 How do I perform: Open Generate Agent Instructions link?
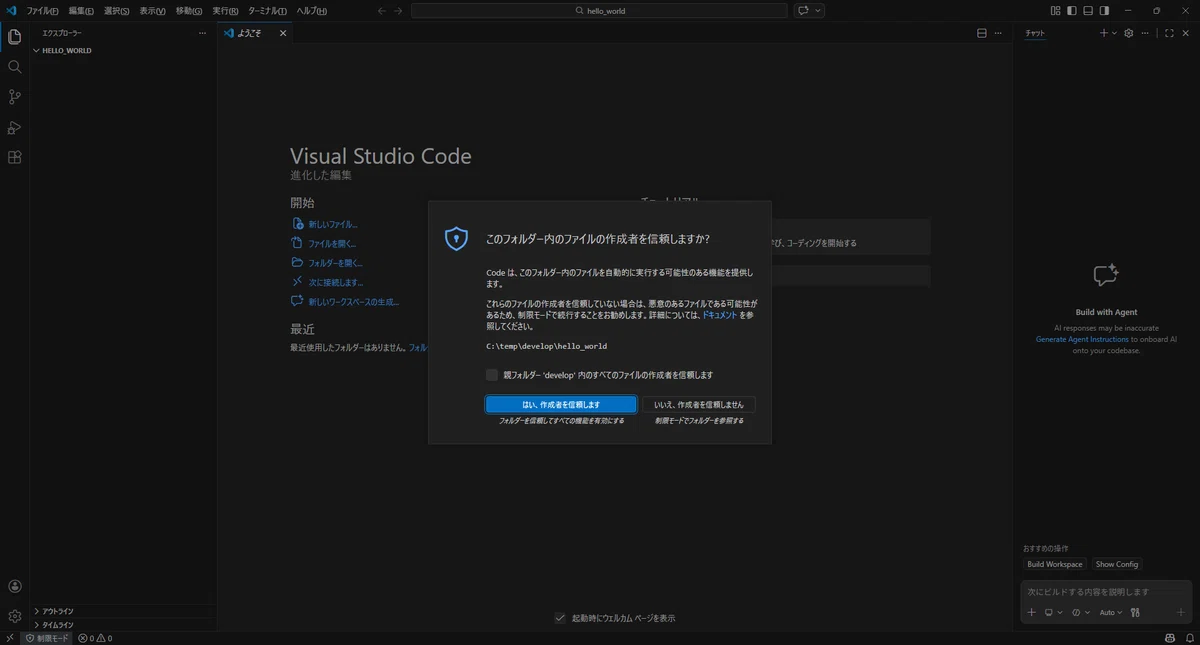[1082, 340]
